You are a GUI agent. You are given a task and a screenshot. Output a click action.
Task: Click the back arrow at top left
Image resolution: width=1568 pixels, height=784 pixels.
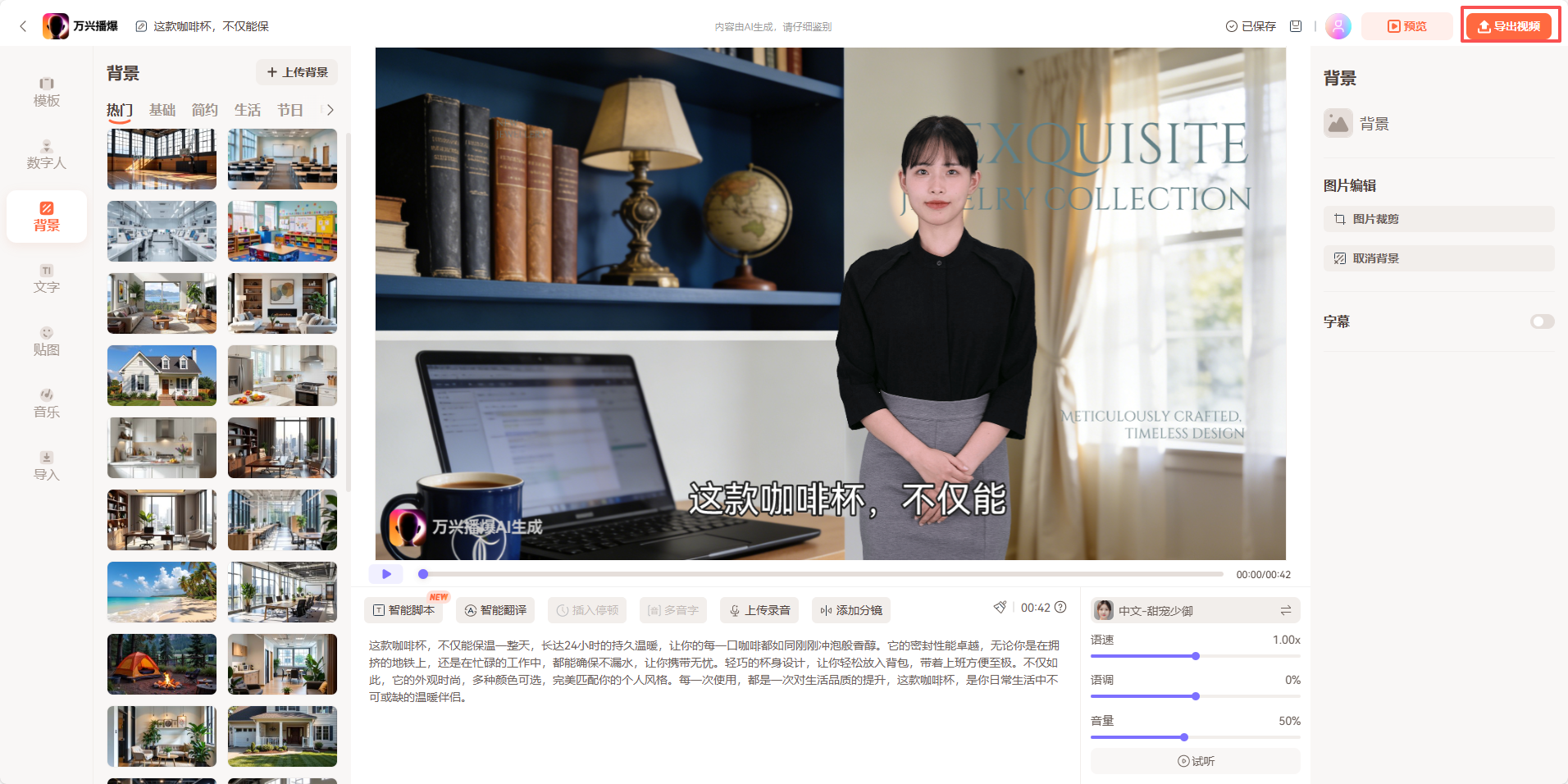23,25
